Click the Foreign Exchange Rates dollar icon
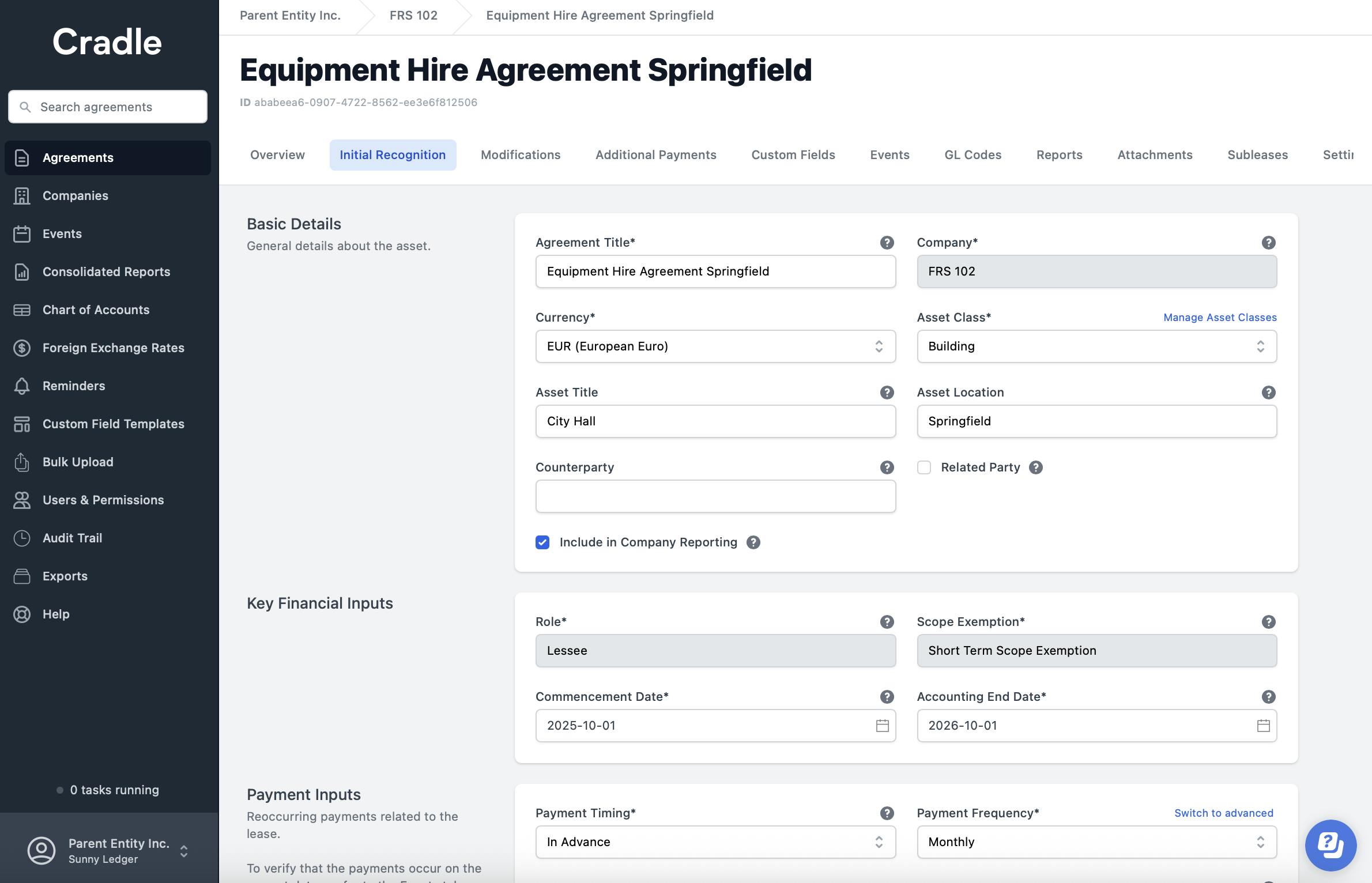The height and width of the screenshot is (883, 1372). pyautogui.click(x=22, y=348)
